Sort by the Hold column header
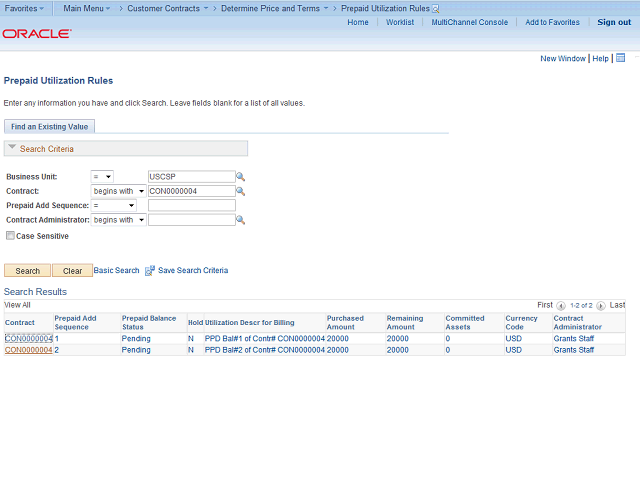The width and height of the screenshot is (640, 480). 196,322
